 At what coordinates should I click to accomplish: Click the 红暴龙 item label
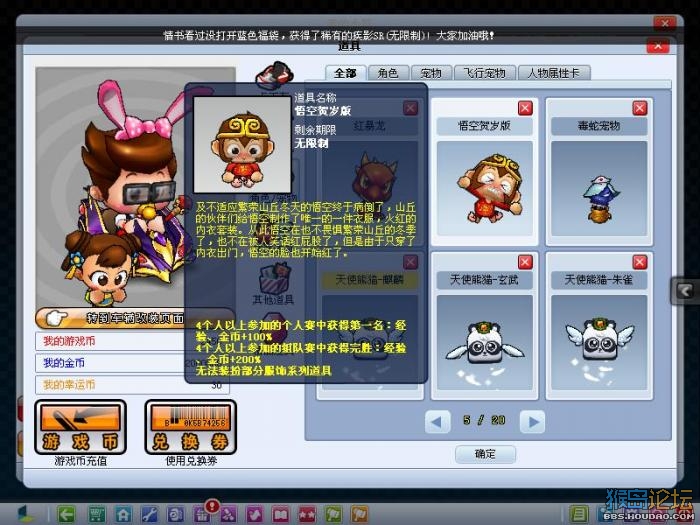(370, 126)
